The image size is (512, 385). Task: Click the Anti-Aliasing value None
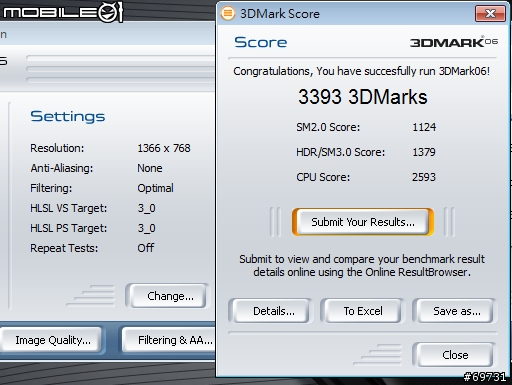(150, 168)
